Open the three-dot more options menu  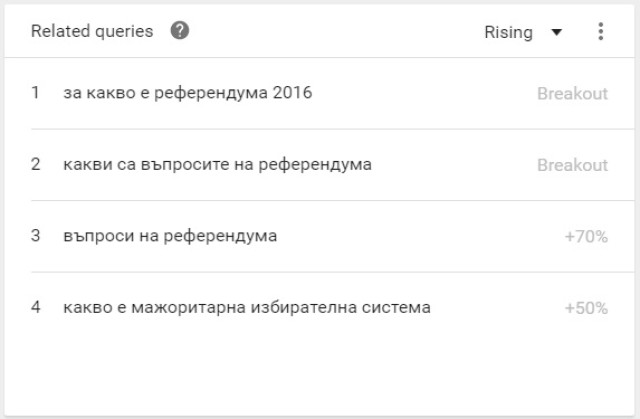click(x=600, y=31)
